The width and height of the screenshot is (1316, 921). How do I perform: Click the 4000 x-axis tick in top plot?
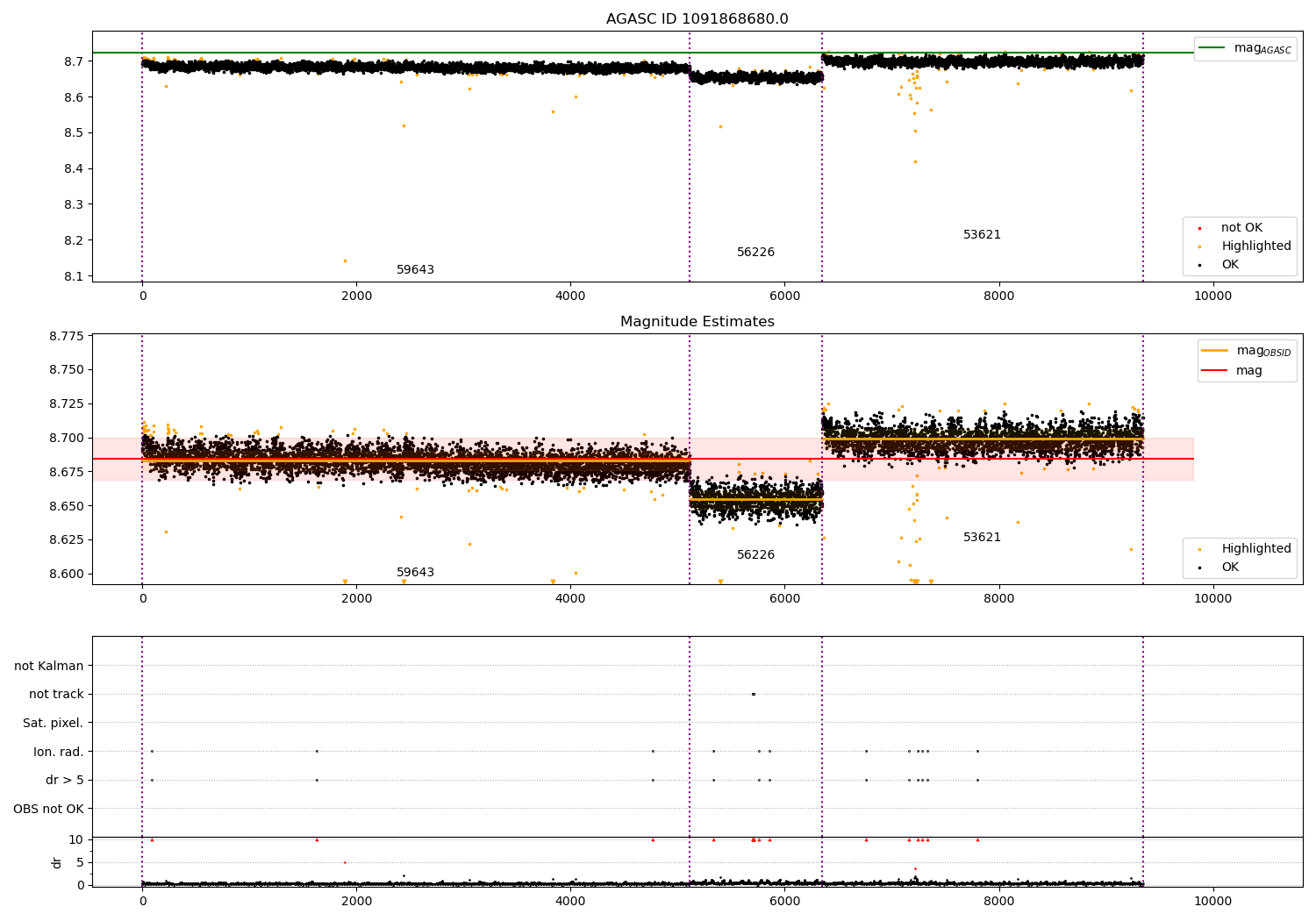click(x=570, y=296)
